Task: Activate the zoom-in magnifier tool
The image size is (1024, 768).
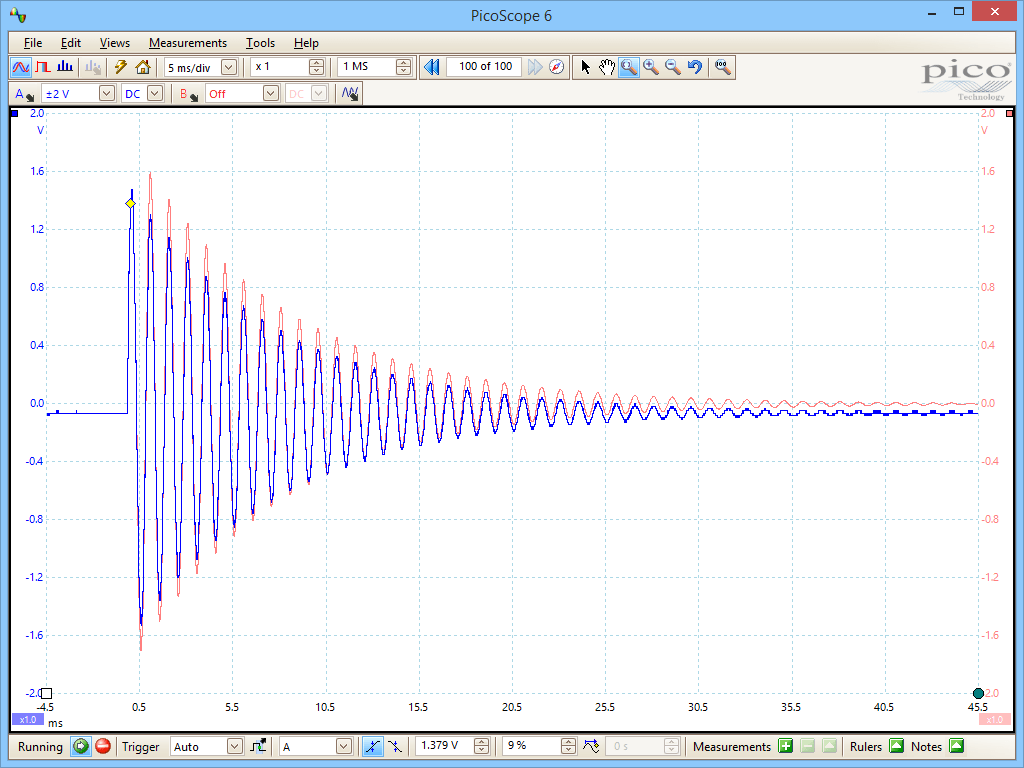Action: click(650, 67)
